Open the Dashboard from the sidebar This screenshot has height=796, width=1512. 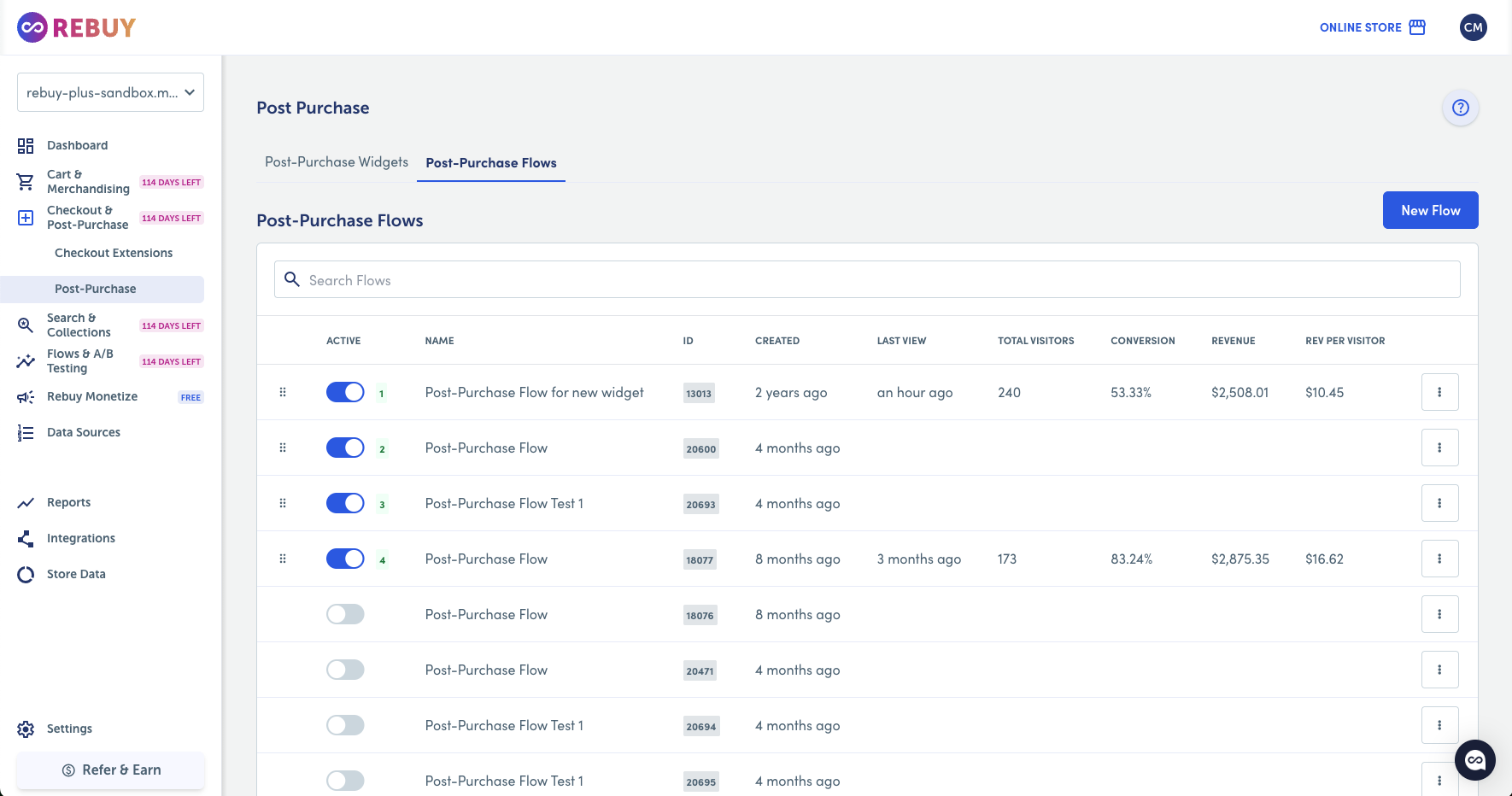[77, 145]
